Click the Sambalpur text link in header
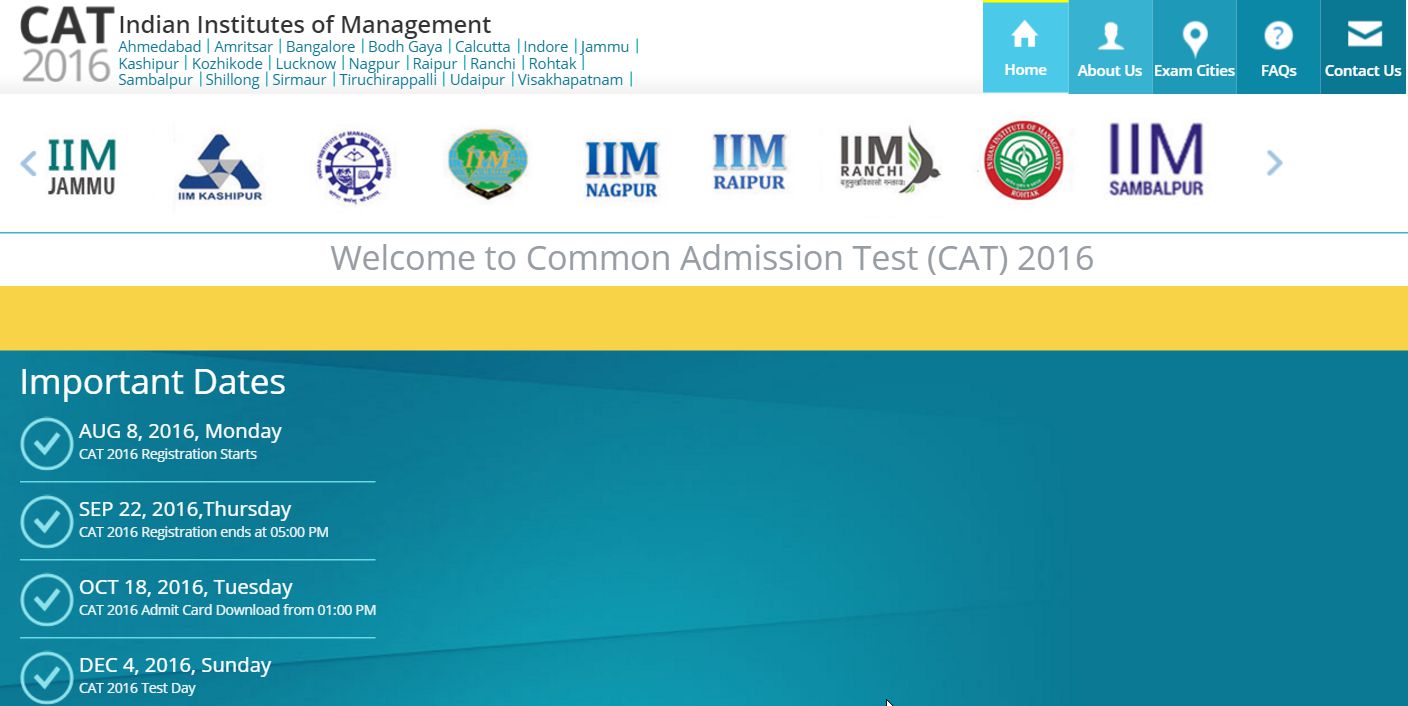This screenshot has width=1408, height=706. coord(155,80)
